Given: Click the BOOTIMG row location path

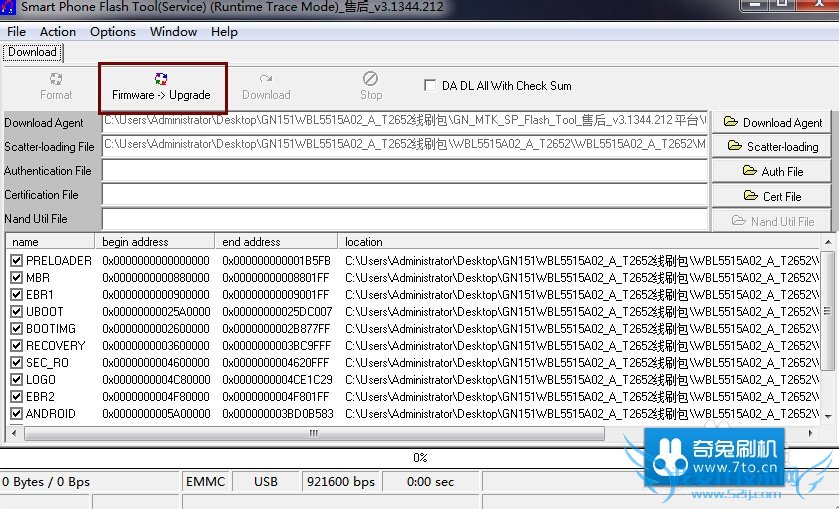Looking at the screenshot, I should point(582,329).
